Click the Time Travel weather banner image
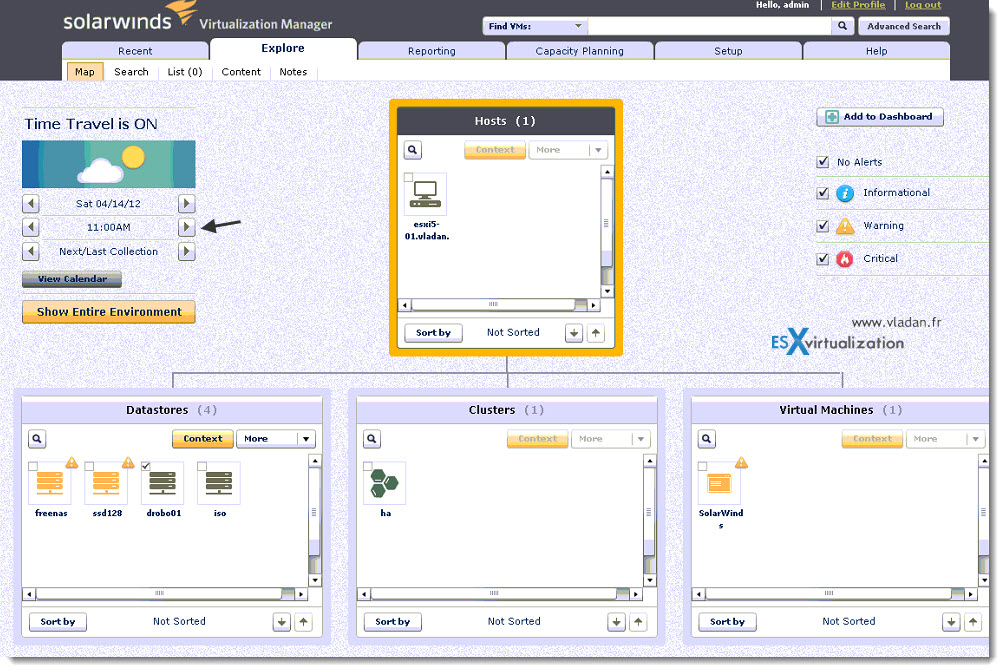The height and width of the screenshot is (672, 1004). point(109,164)
